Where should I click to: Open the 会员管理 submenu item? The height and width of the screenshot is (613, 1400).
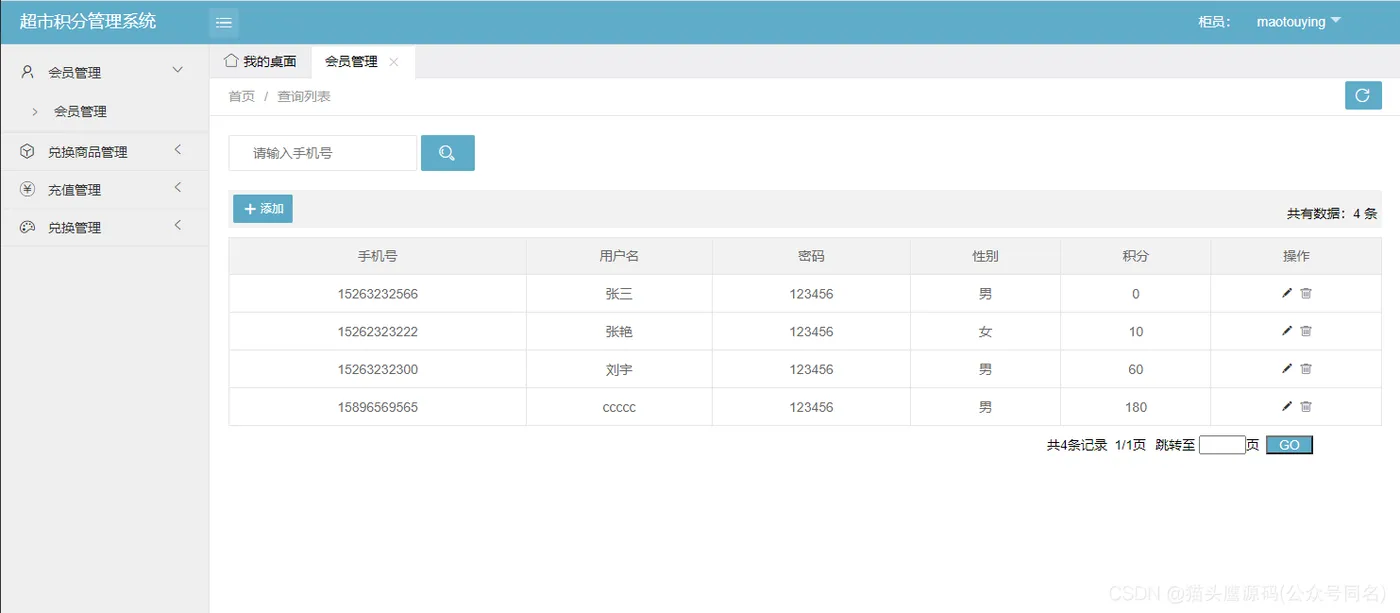(x=80, y=112)
